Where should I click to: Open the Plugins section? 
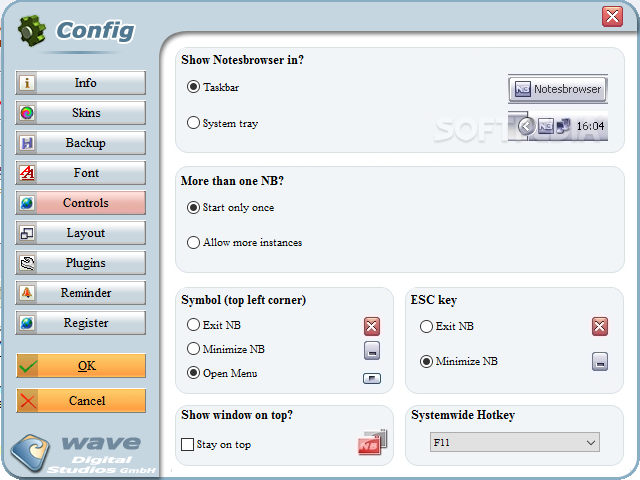pos(80,263)
